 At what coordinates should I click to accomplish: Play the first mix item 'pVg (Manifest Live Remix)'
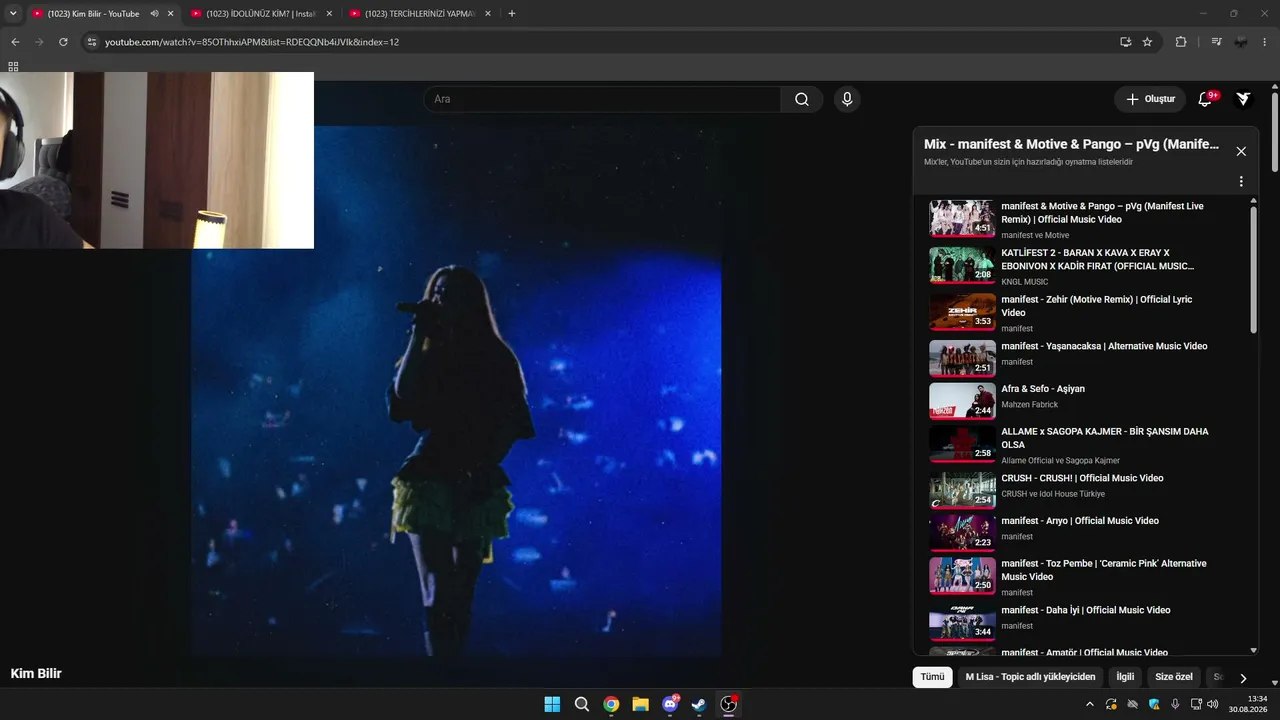coord(1086,219)
